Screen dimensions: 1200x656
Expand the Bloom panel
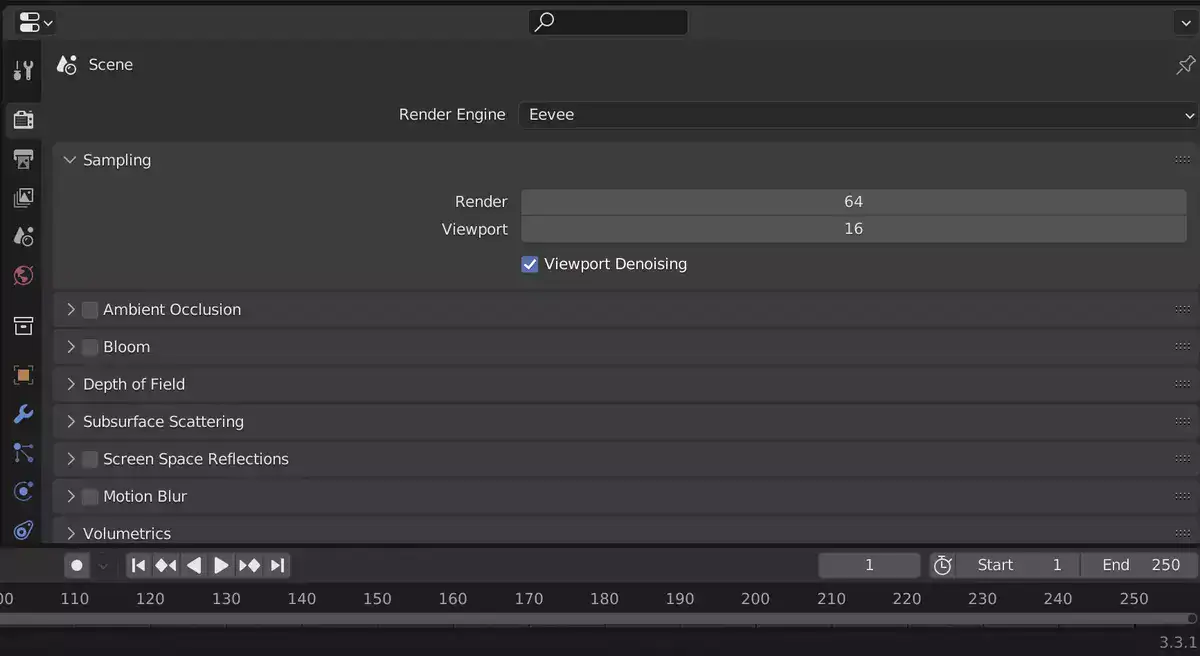tap(71, 347)
